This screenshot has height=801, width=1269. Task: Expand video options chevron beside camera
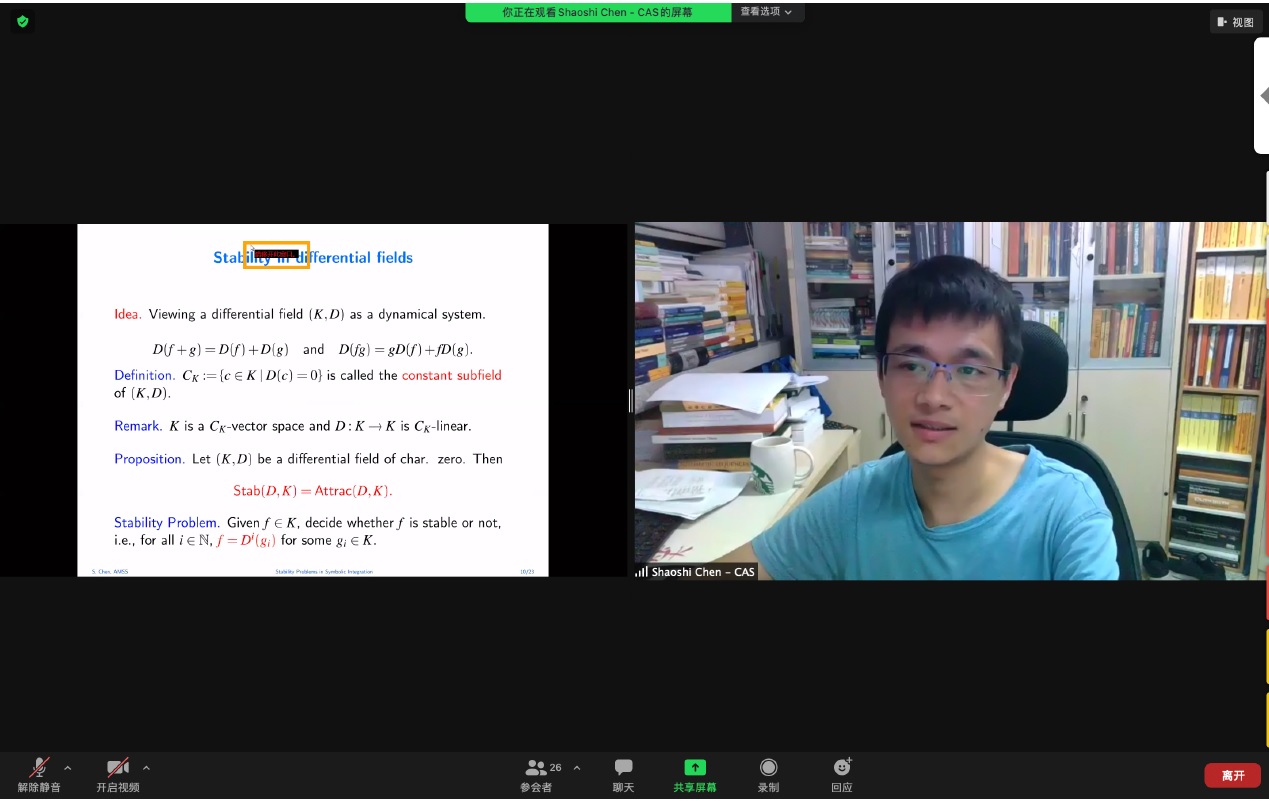click(146, 768)
